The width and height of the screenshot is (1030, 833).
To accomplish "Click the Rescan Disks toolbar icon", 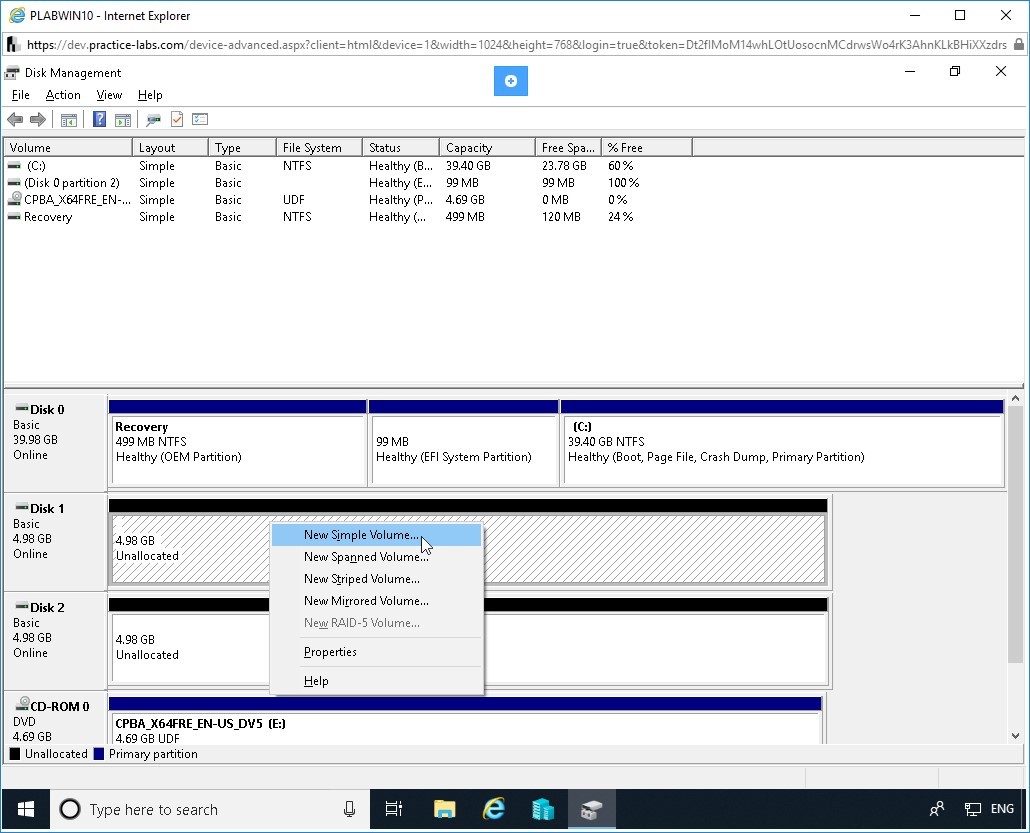I will click(154, 120).
